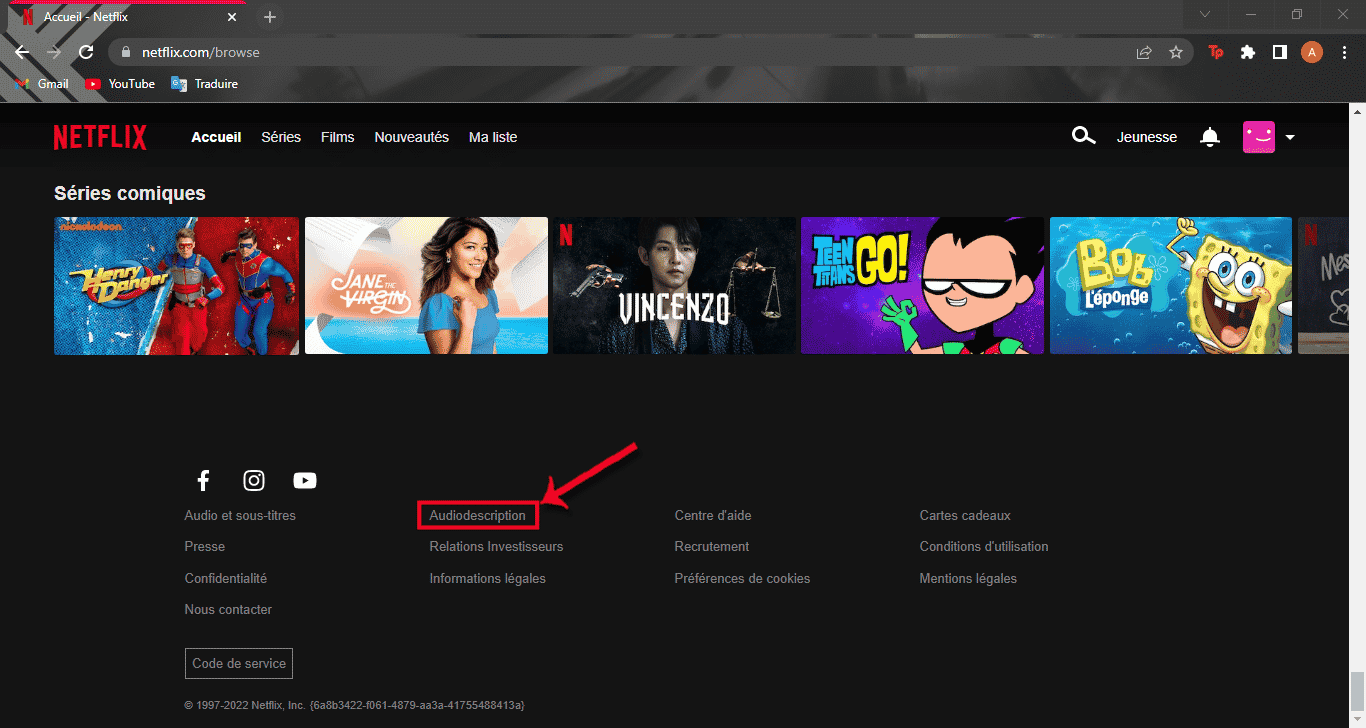Screen dimensions: 1366x728
Task: Open the Recrutement footer link
Action: 712,547
